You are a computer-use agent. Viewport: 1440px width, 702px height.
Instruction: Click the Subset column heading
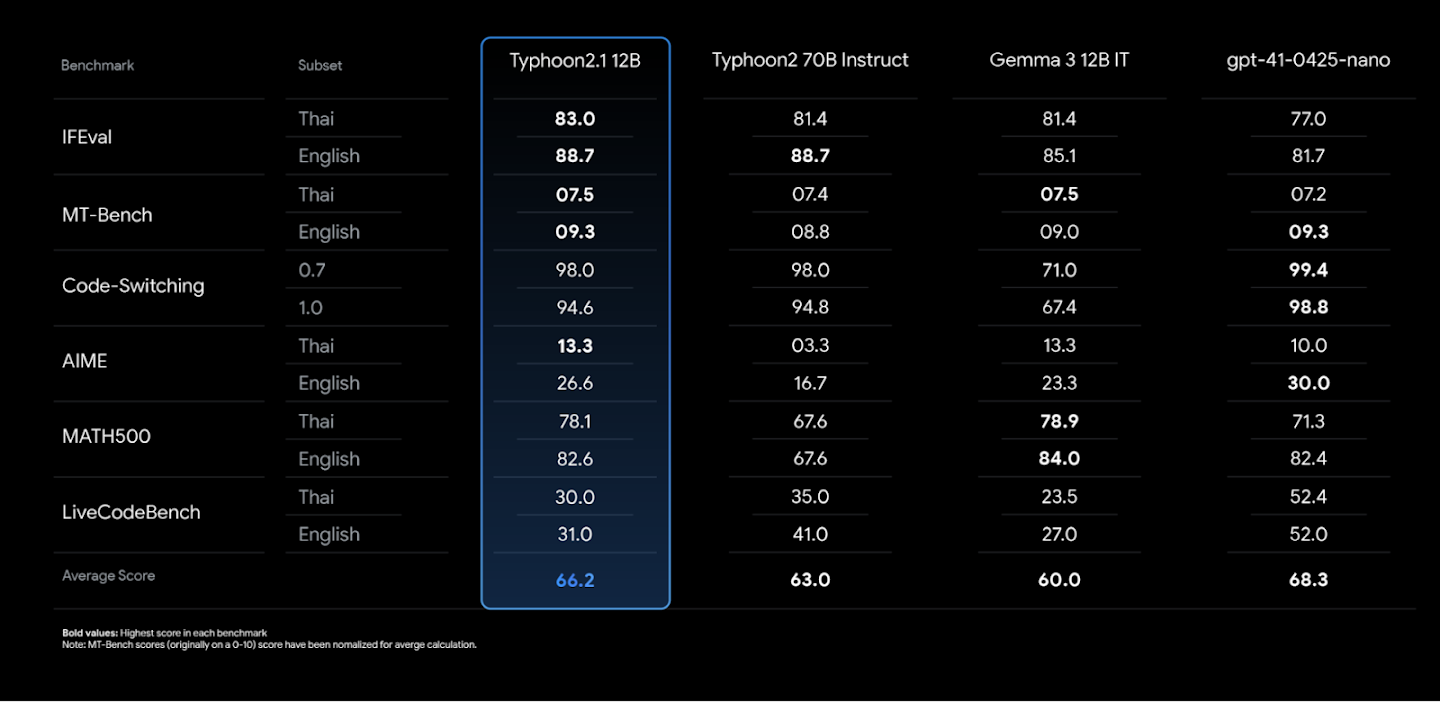320,65
